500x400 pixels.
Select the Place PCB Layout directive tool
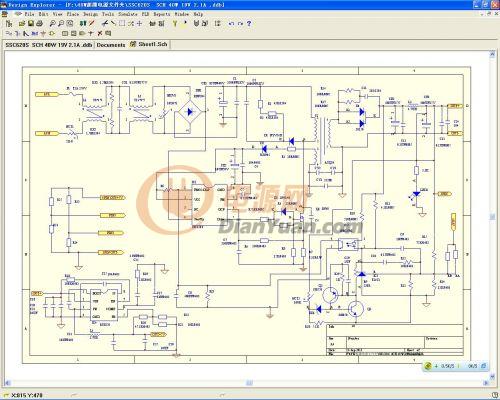coord(108,33)
